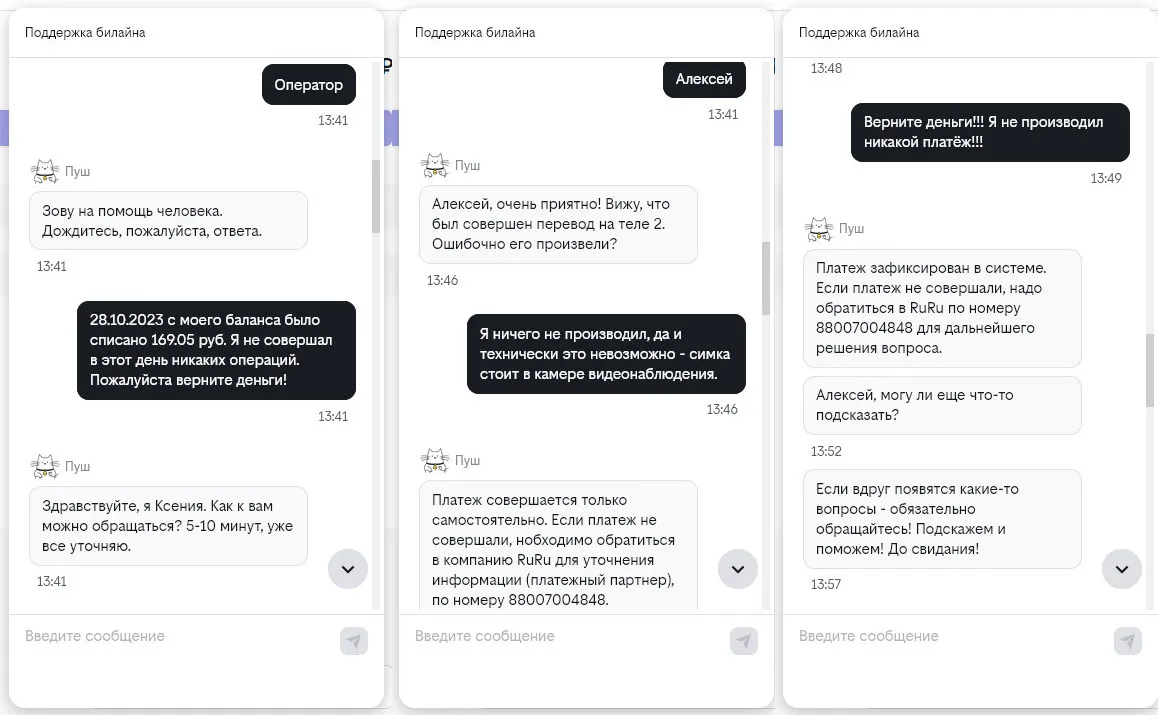The height and width of the screenshot is (715, 1158).
Task: Click send icon in chat with "Оператор" message
Action: (354, 641)
